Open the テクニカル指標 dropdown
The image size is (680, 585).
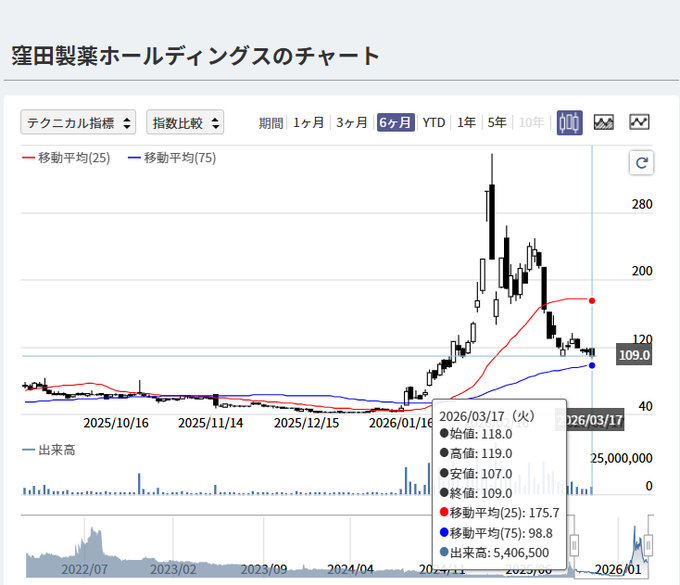click(78, 122)
